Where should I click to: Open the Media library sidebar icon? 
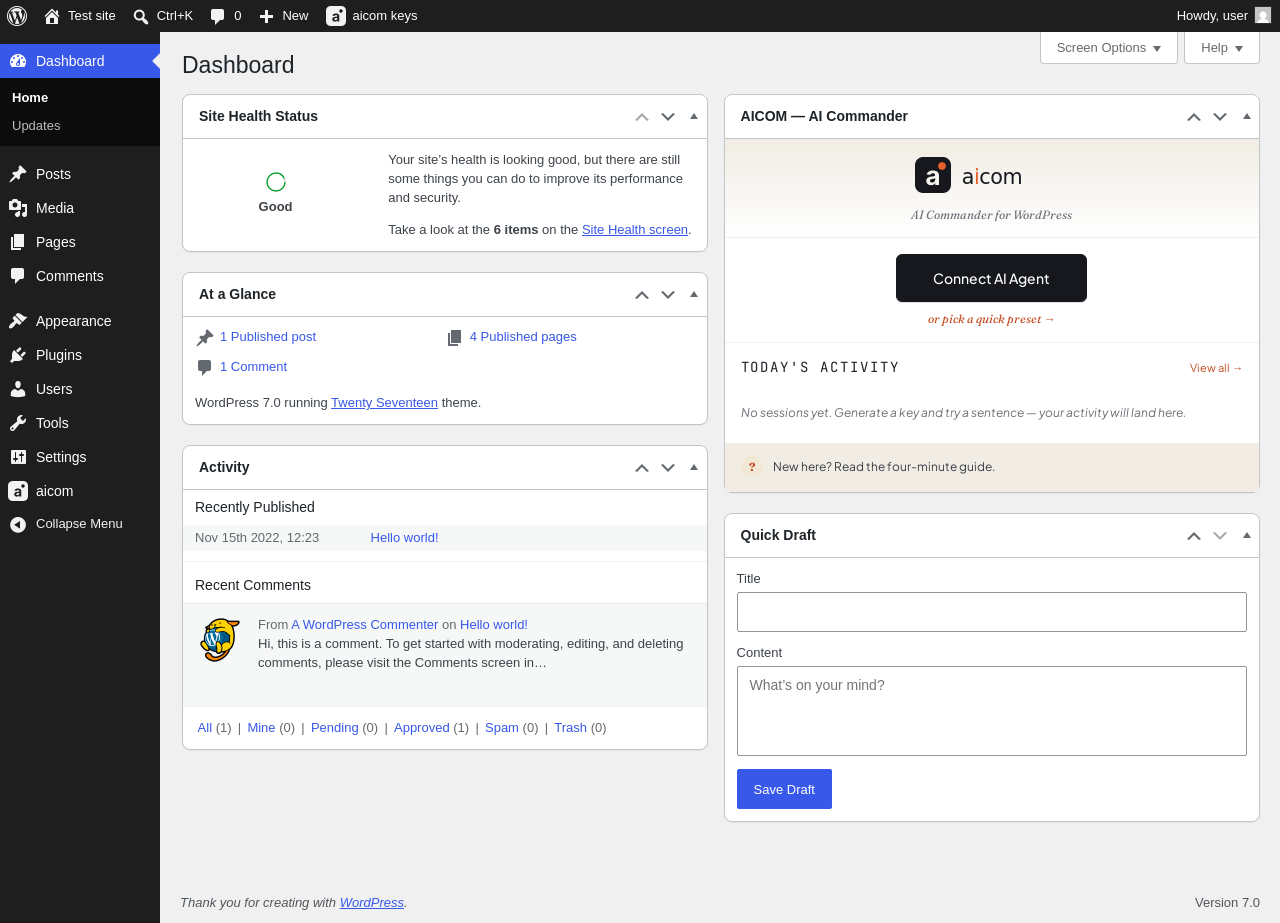(x=18, y=208)
